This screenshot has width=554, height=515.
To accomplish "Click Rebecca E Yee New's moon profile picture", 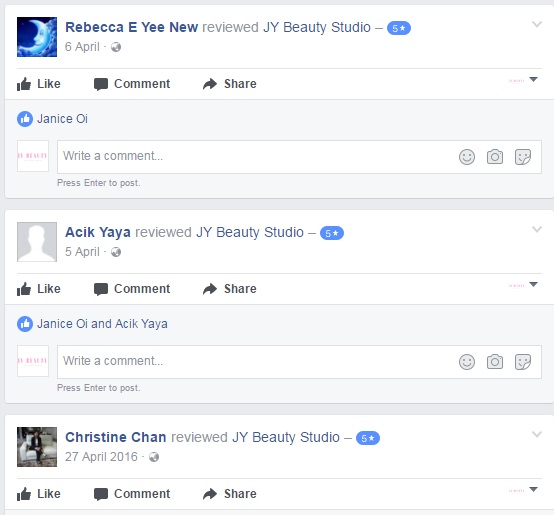I will click(x=37, y=37).
